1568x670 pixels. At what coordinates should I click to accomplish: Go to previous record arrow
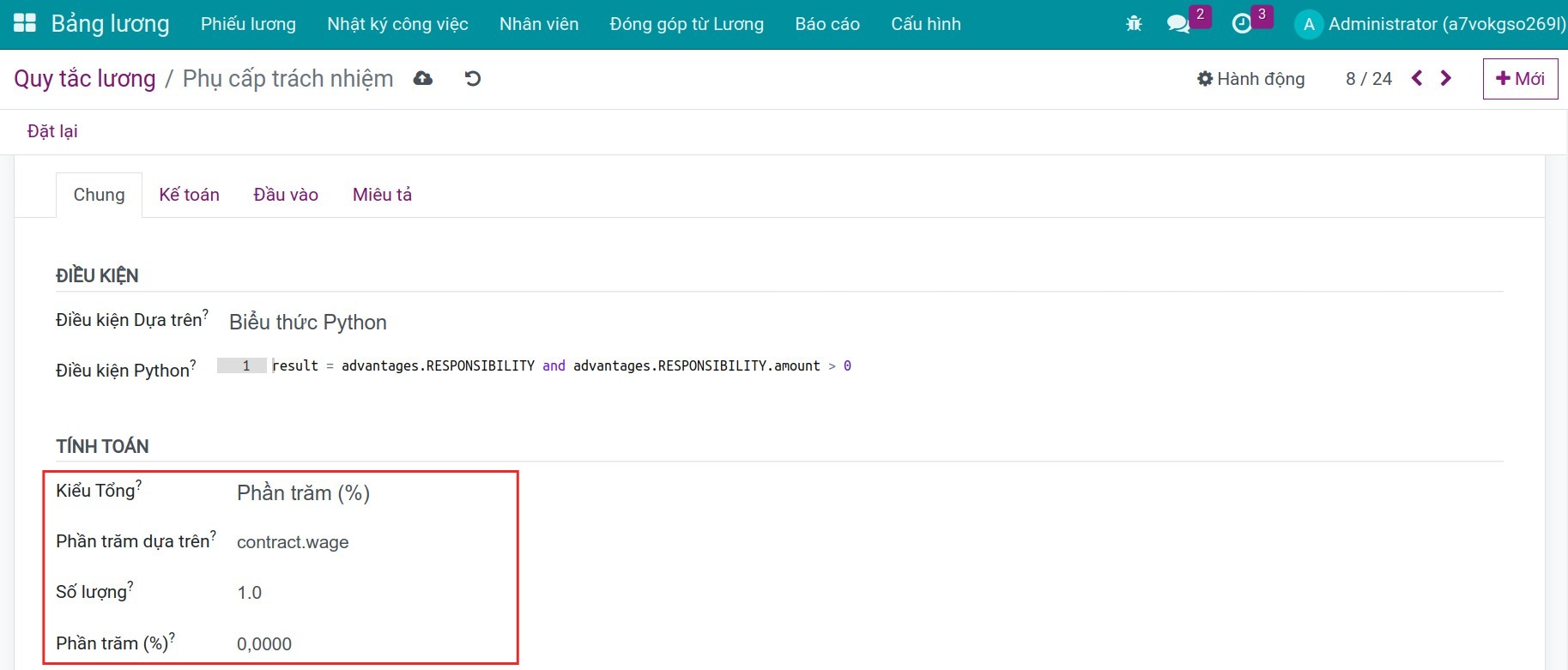pyautogui.click(x=1417, y=79)
